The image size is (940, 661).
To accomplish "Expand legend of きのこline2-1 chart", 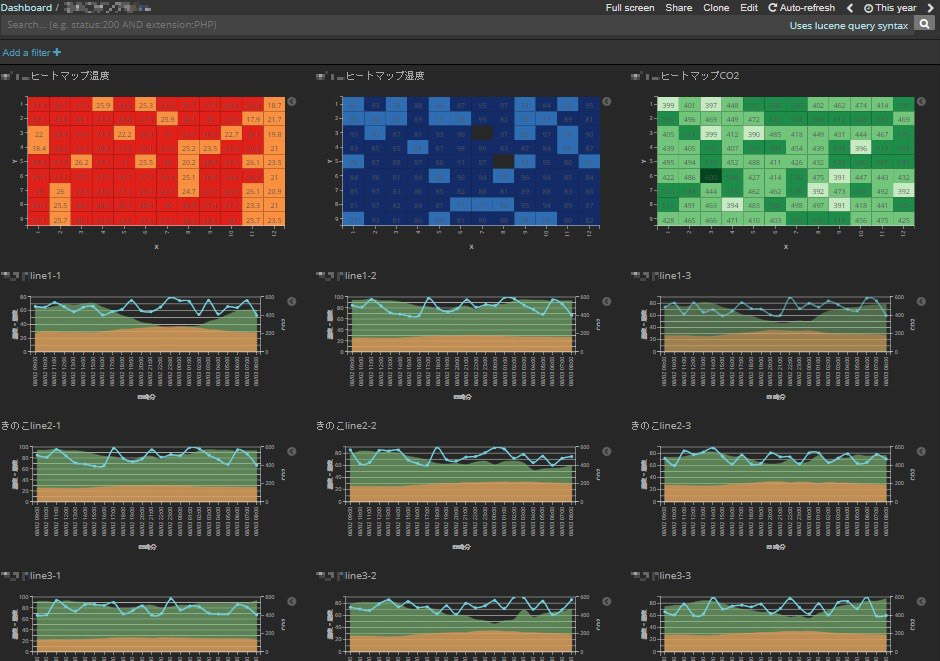I will 292,452.
